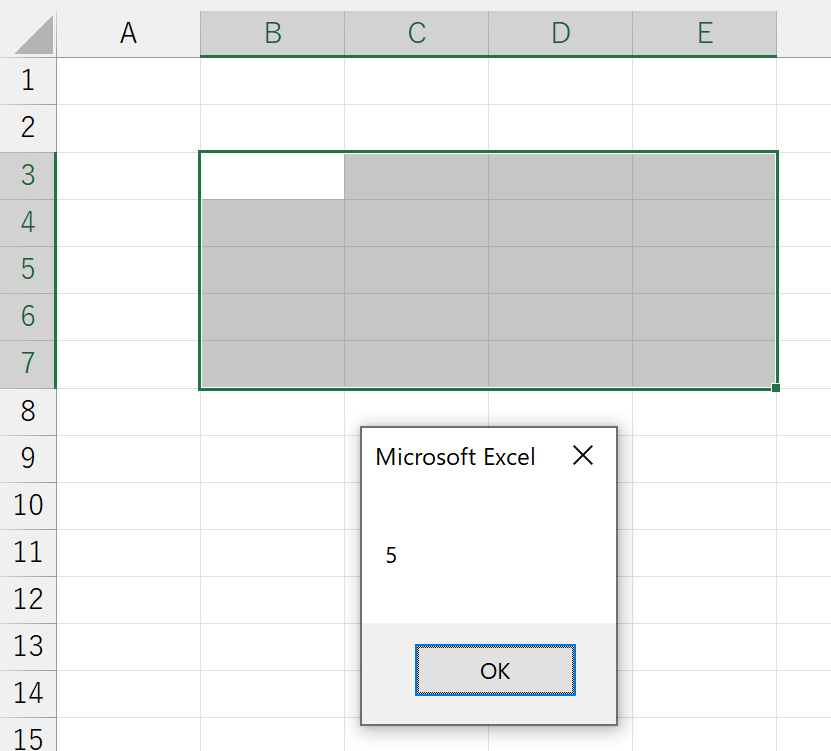
Task: Select row 7 header
Action: (28, 364)
